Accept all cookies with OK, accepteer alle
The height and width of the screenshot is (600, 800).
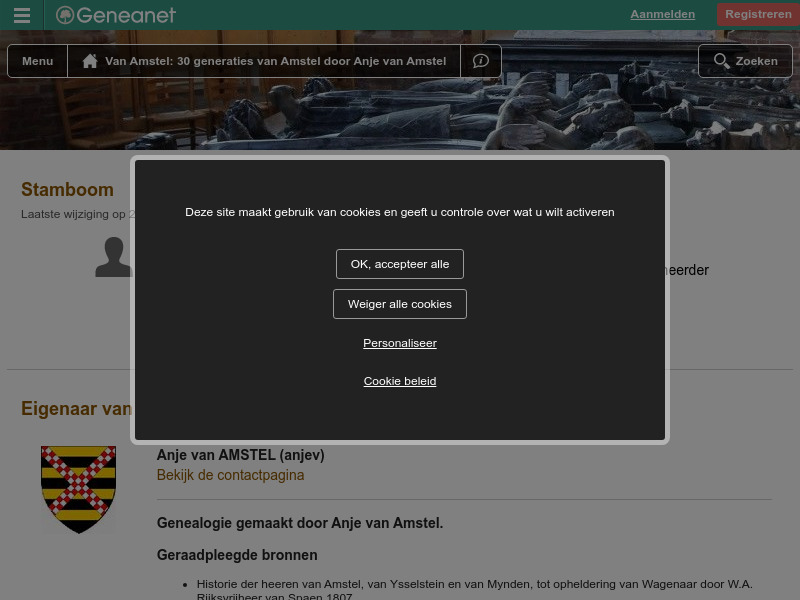click(x=400, y=263)
